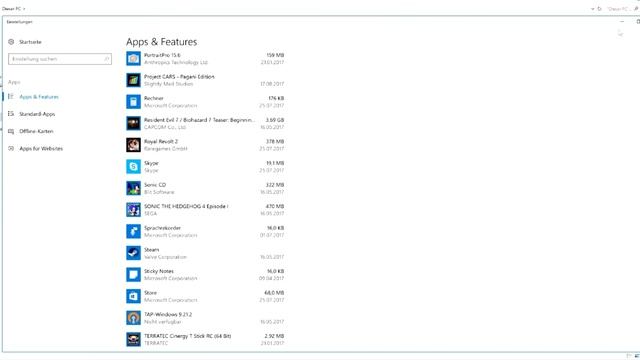Select the Sprachrekorder list entry
The image size is (640, 360).
click(205, 231)
